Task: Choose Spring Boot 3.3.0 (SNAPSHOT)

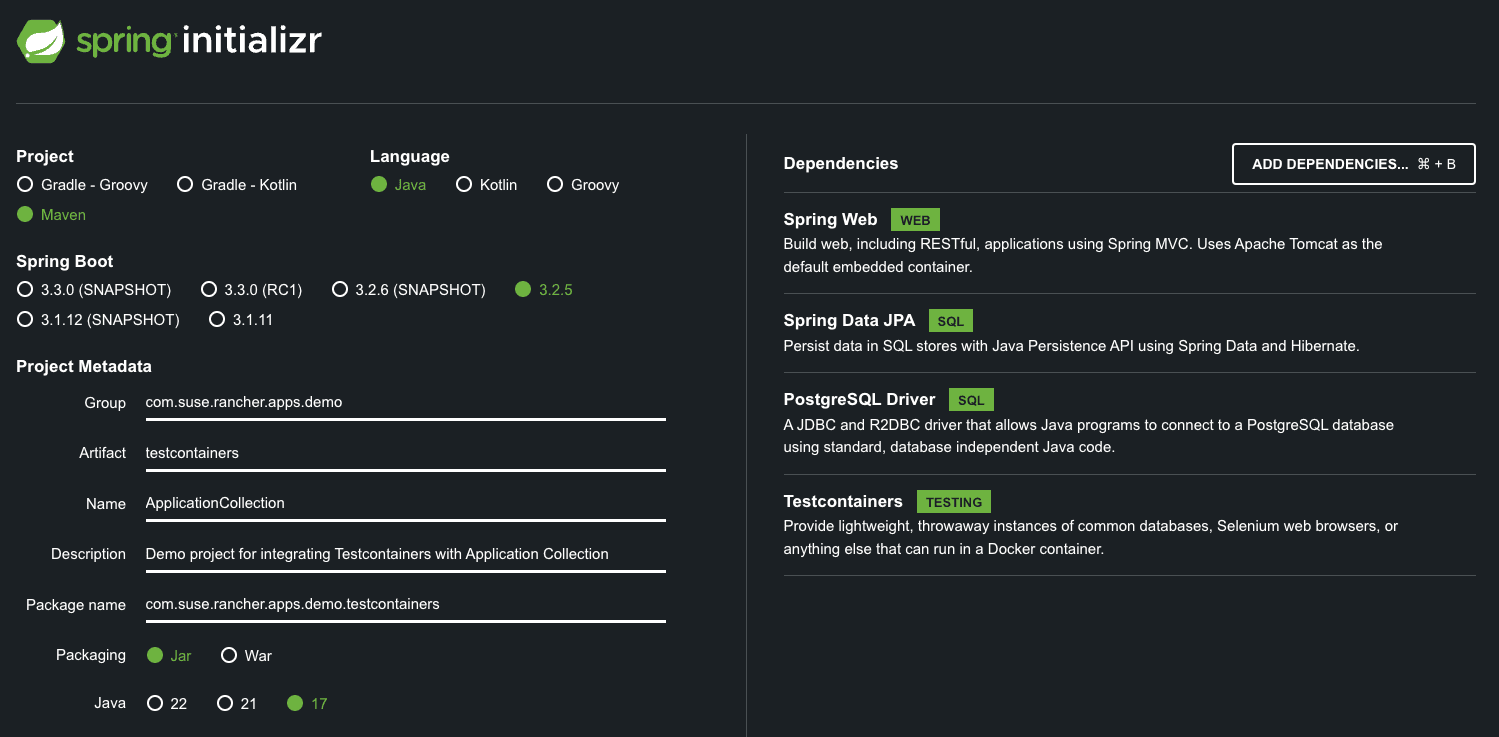Action: tap(25, 290)
